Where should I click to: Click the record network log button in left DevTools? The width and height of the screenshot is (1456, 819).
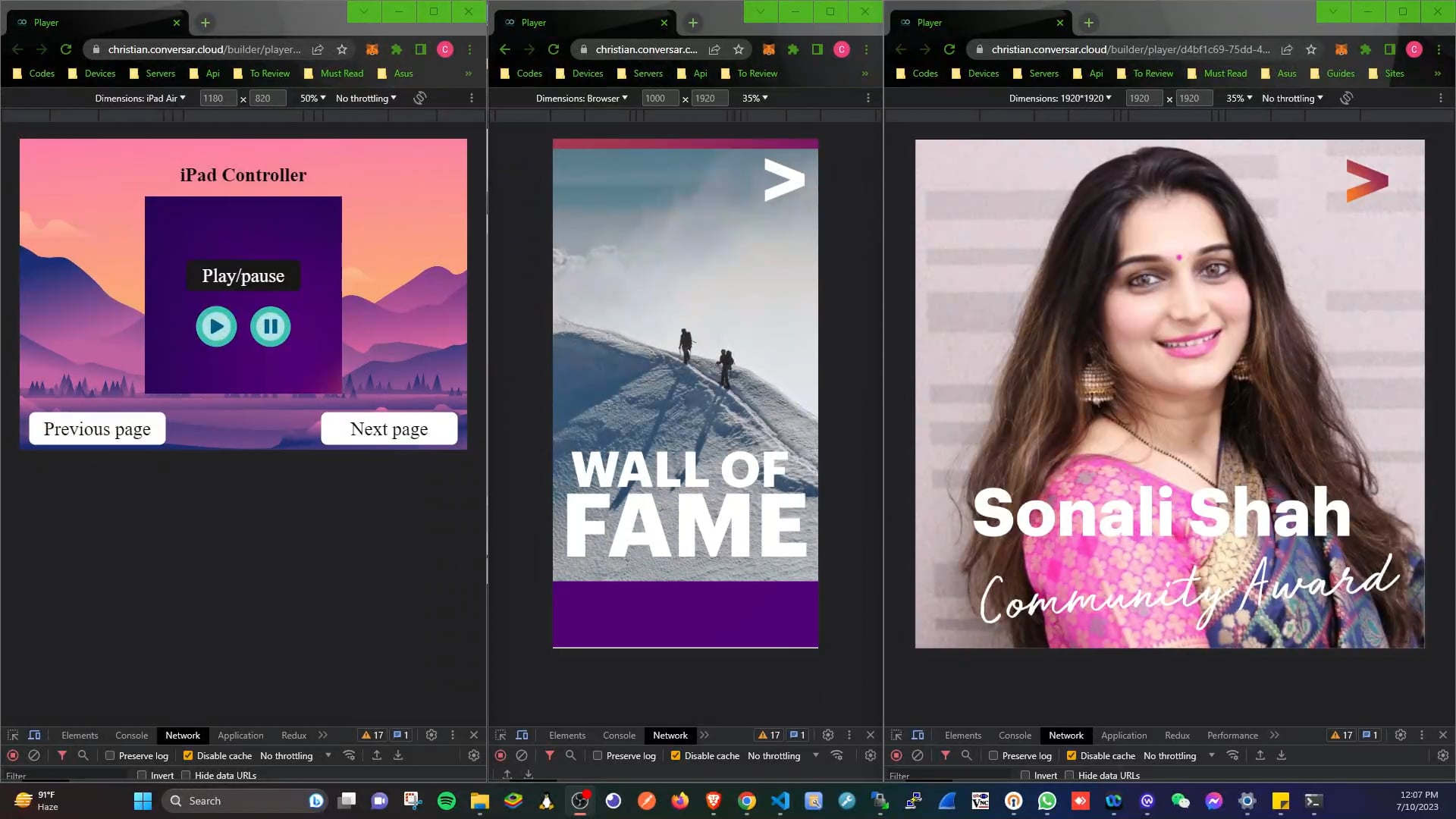point(13,755)
